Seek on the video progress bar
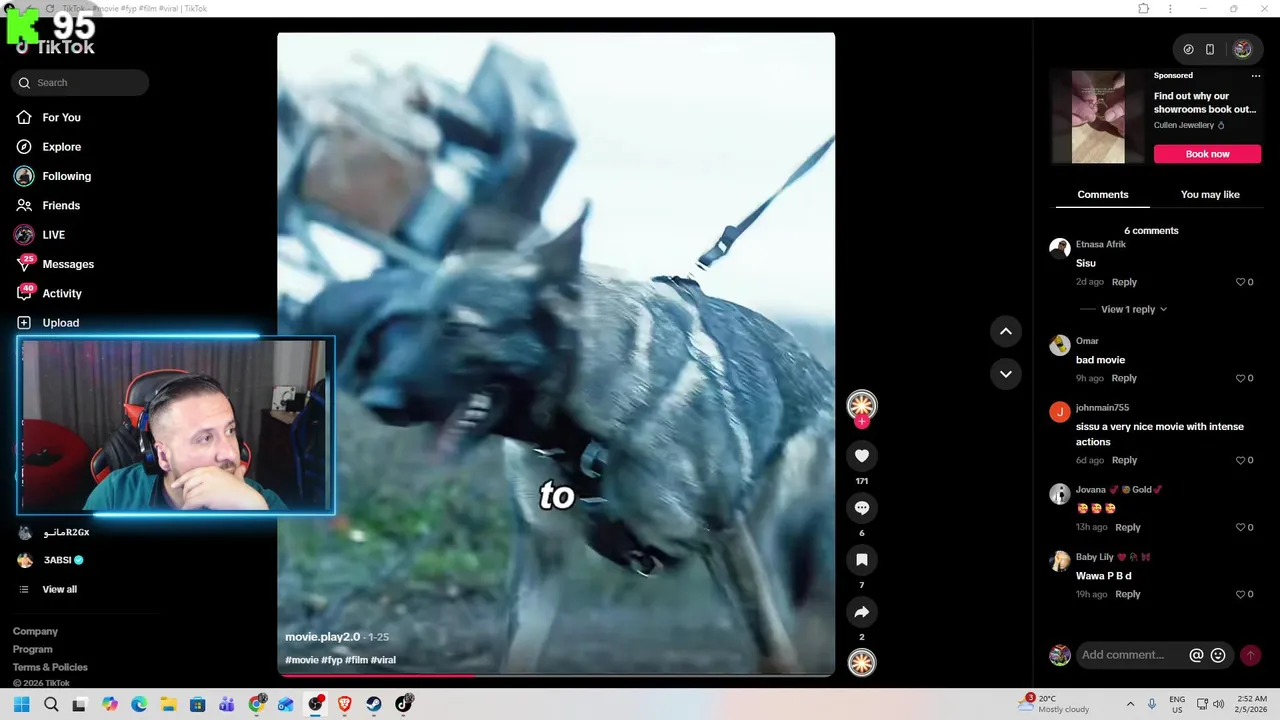 556,675
